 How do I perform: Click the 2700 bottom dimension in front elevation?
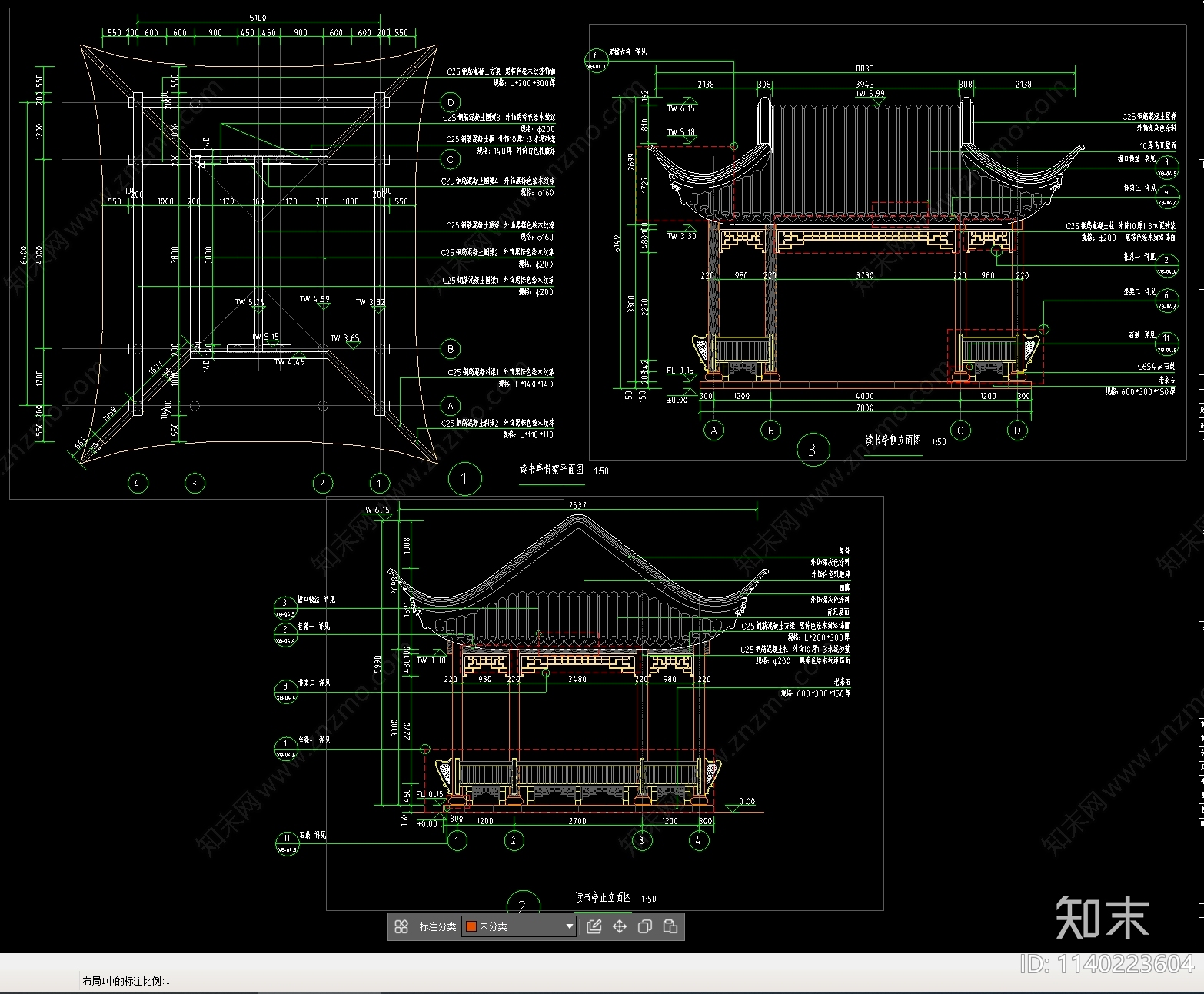point(577,821)
